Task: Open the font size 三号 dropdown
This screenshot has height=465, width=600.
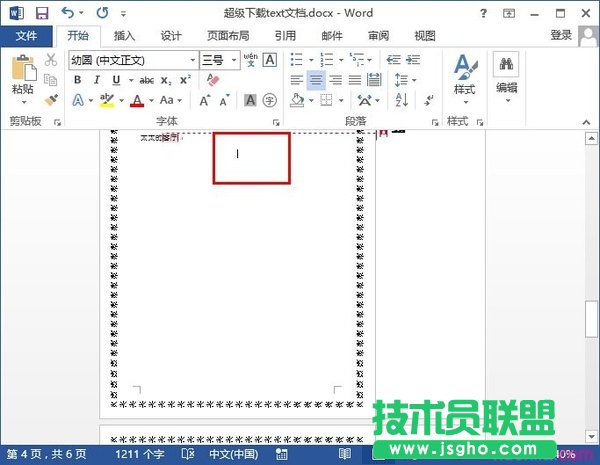Action: click(233, 60)
